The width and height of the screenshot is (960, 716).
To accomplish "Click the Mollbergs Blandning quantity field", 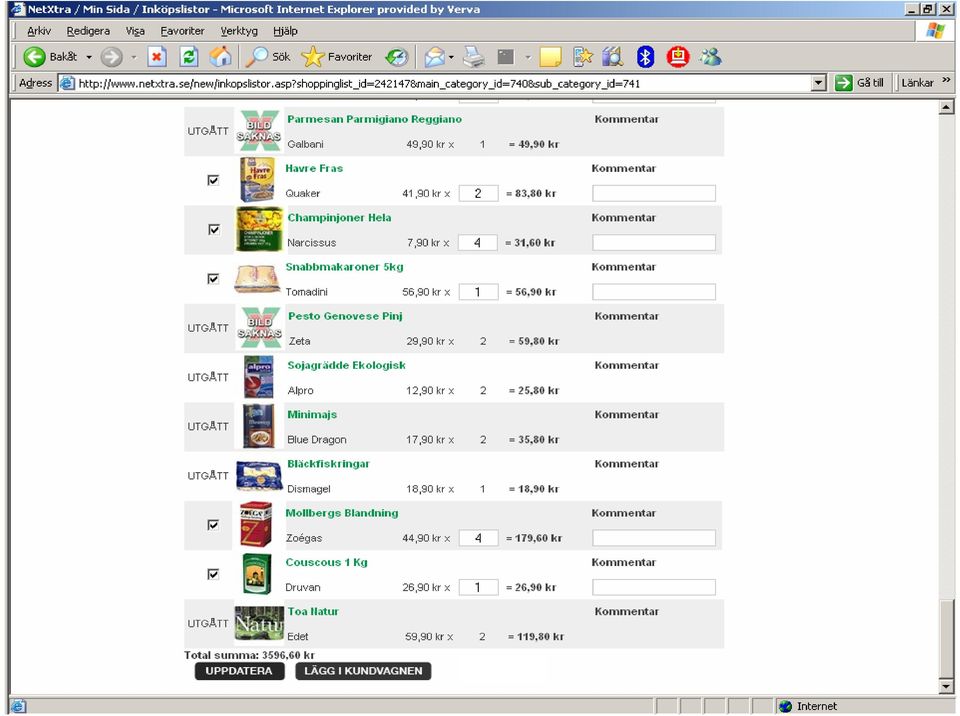I will click(478, 538).
